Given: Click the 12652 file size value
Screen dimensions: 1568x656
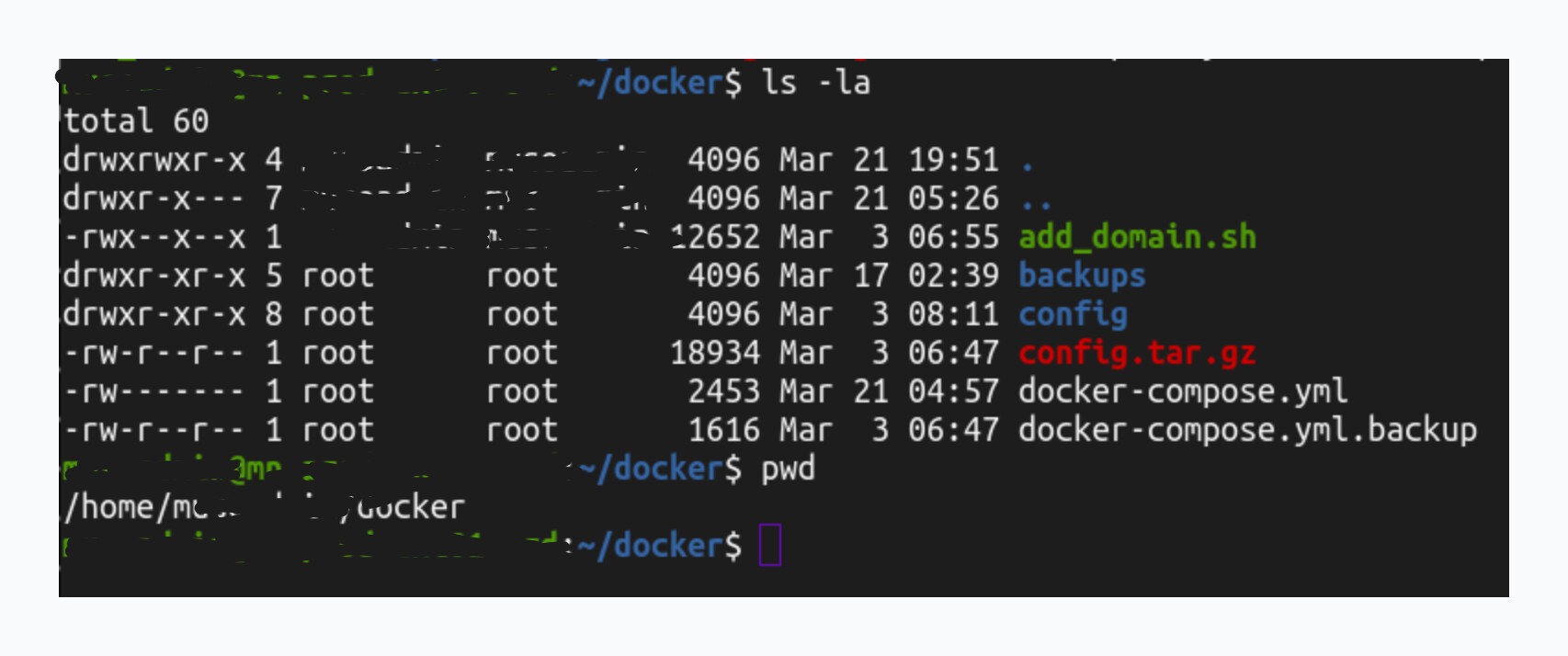Looking at the screenshot, I should tap(714, 237).
